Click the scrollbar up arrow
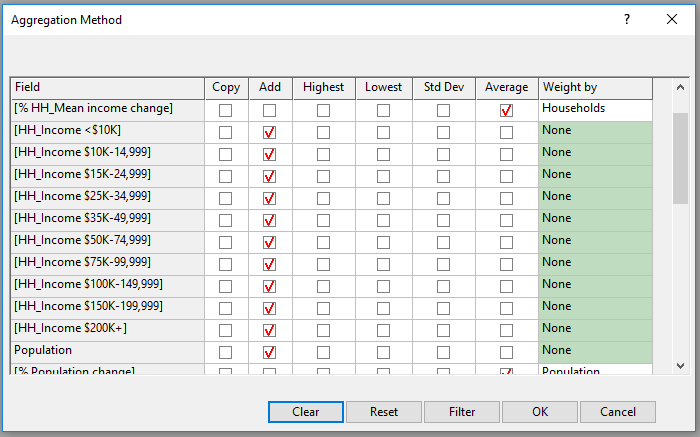700x437 pixels. coord(680,87)
